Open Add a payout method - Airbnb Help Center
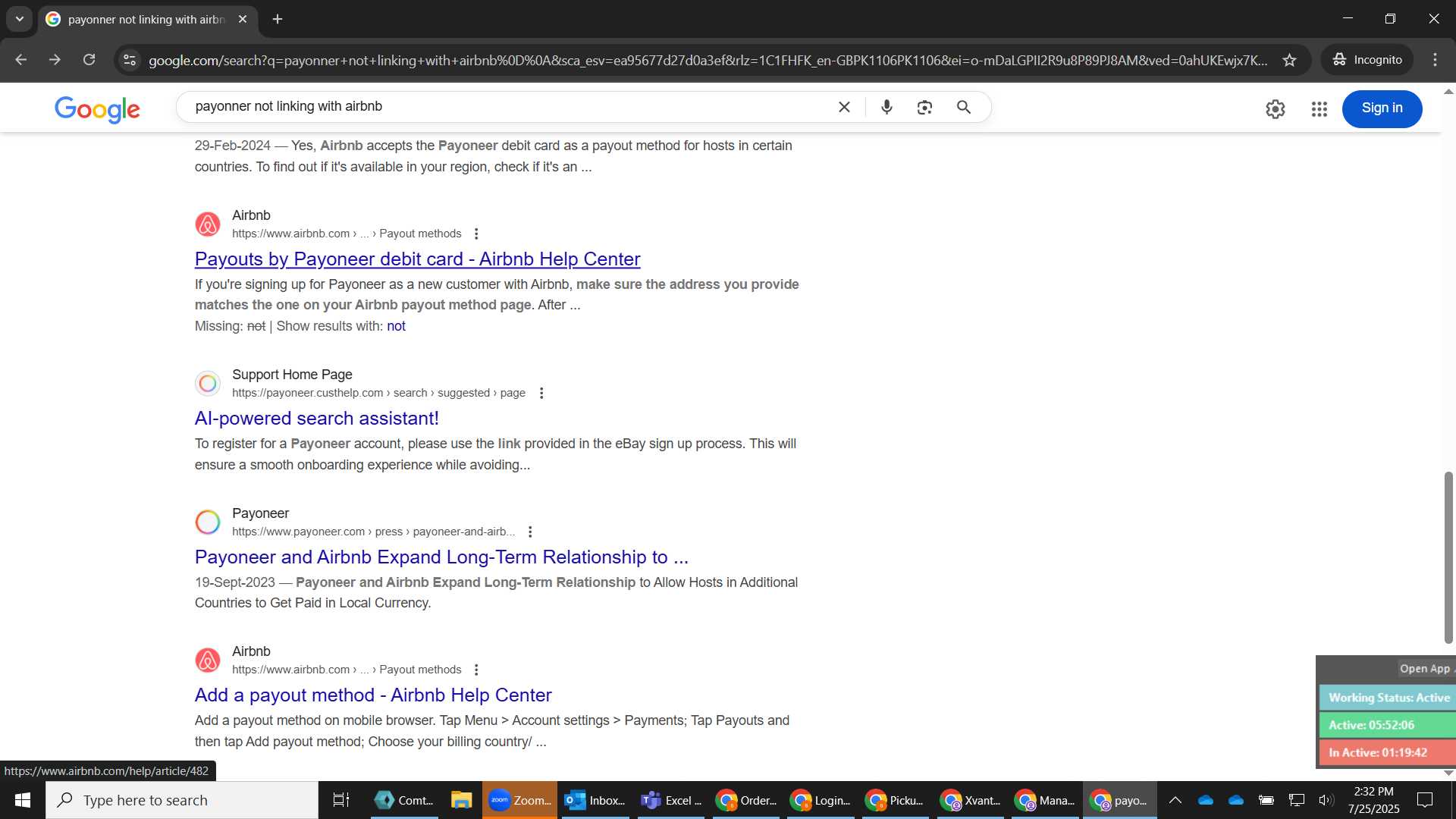Image resolution: width=1456 pixels, height=819 pixels. click(373, 695)
